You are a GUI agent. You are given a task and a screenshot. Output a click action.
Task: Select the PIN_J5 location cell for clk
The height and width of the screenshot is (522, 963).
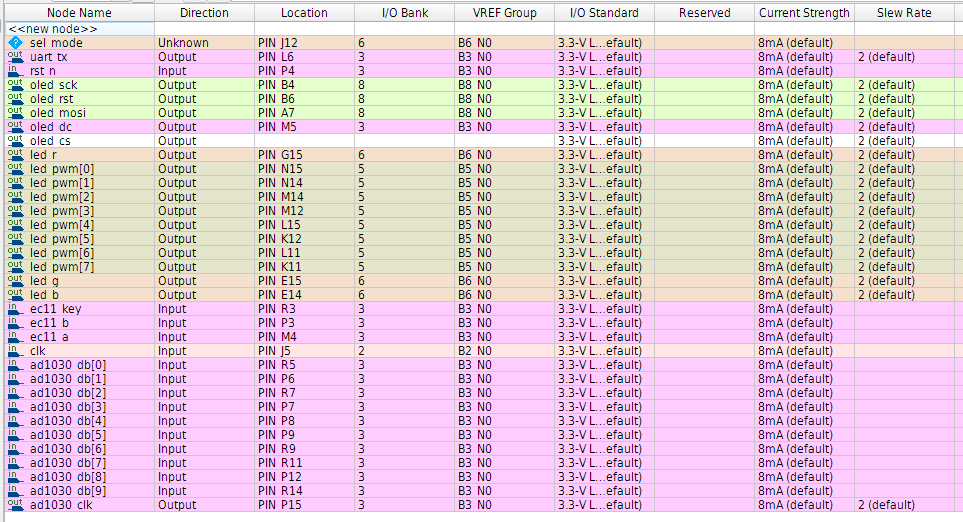[304, 351]
